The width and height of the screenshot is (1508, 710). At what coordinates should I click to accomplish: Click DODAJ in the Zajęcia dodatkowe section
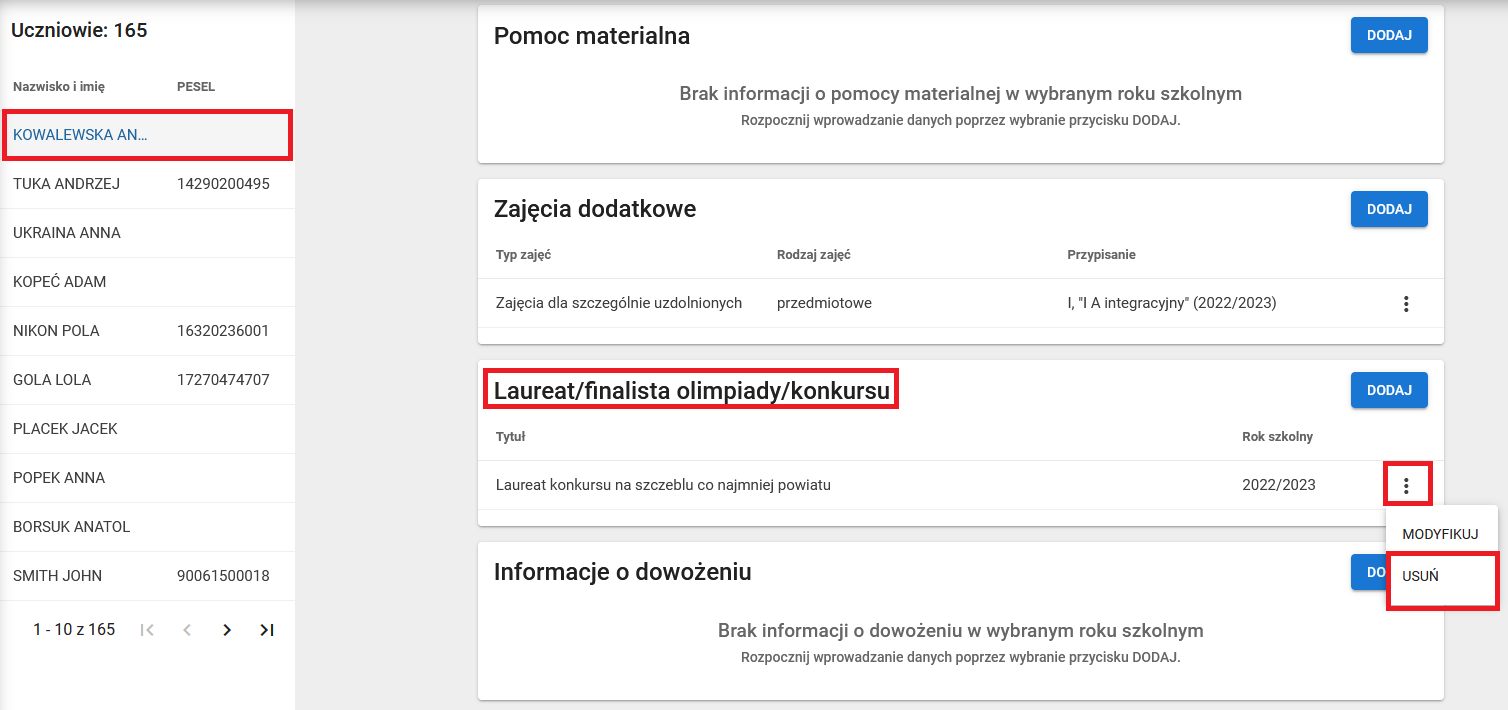[1389, 209]
